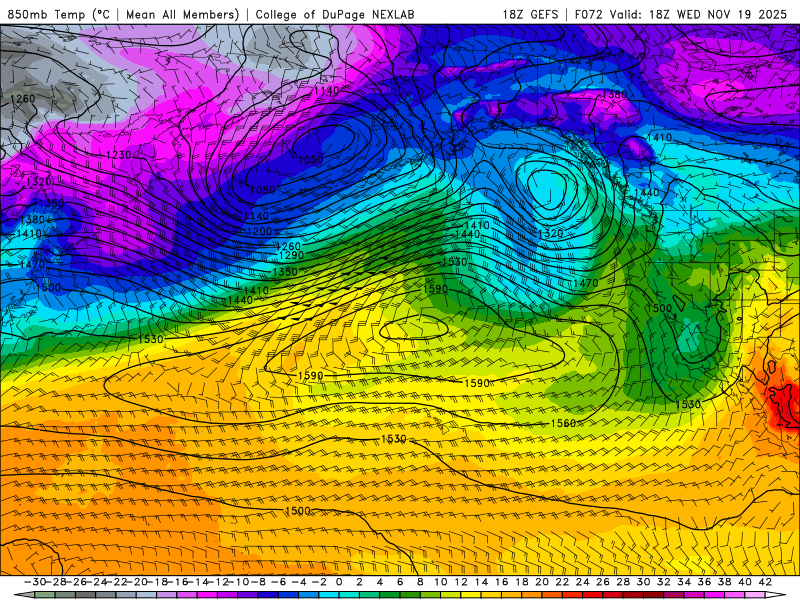
Task: Click the 1230 contour label
Action: click(118, 155)
